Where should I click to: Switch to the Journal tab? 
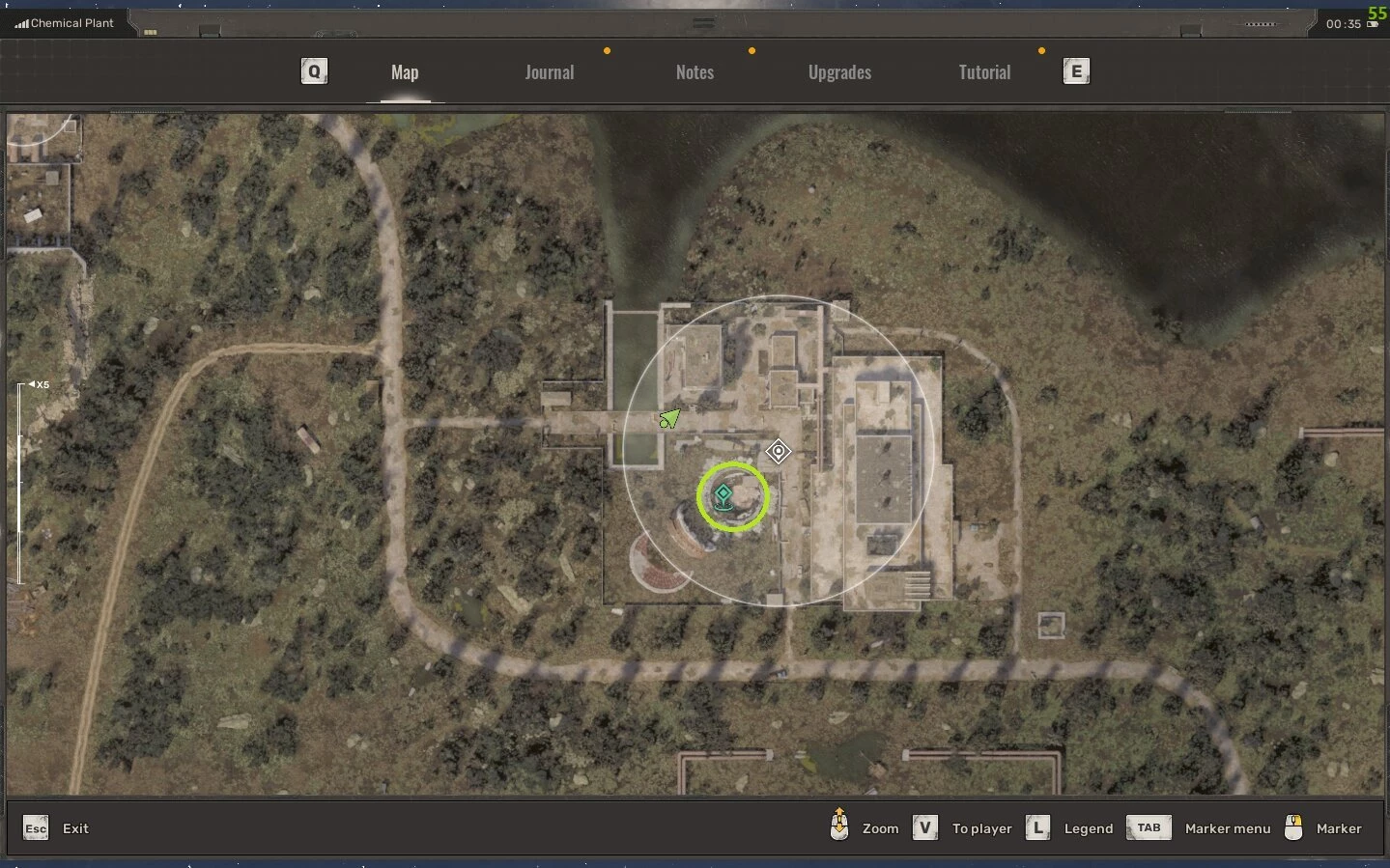point(549,72)
